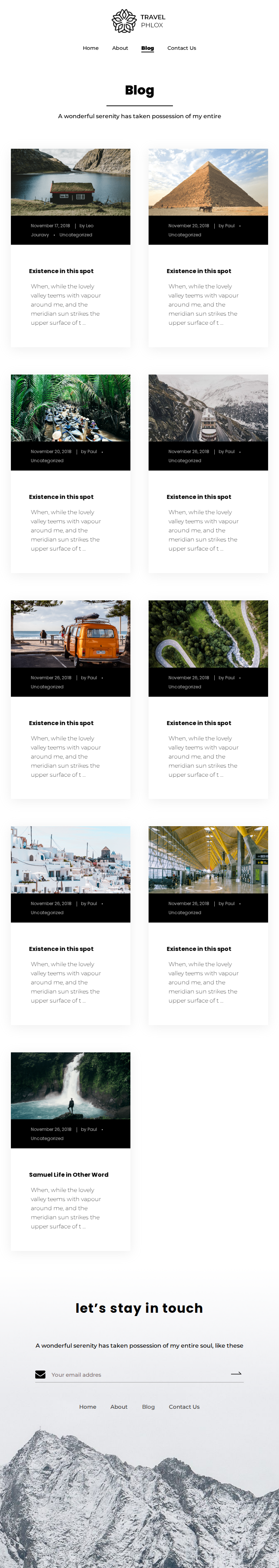The image size is (279, 1568).
Task: Open the waterfall post image
Action: (70, 1085)
